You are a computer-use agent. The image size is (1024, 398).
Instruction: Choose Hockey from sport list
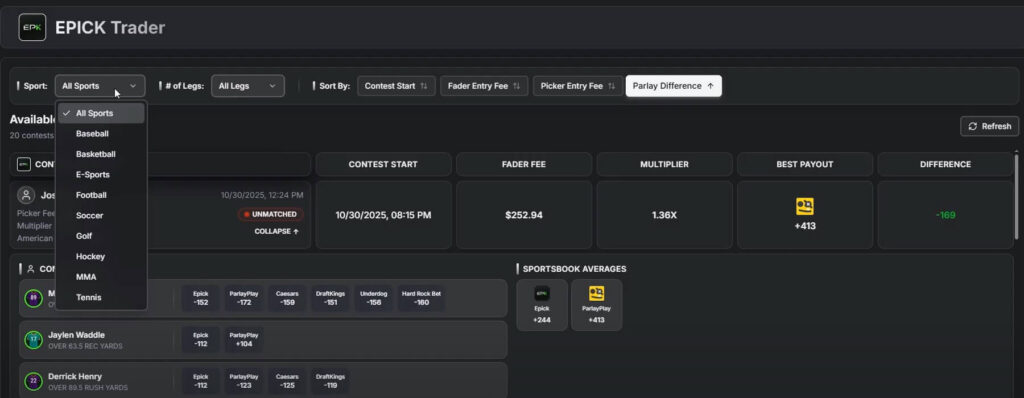[101, 256]
